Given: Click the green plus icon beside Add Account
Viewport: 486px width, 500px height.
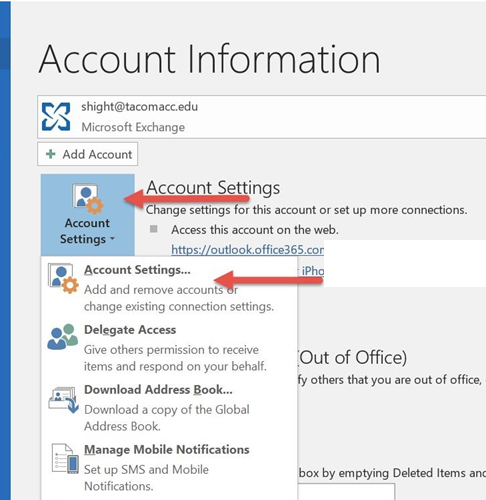Looking at the screenshot, I should tap(51, 154).
